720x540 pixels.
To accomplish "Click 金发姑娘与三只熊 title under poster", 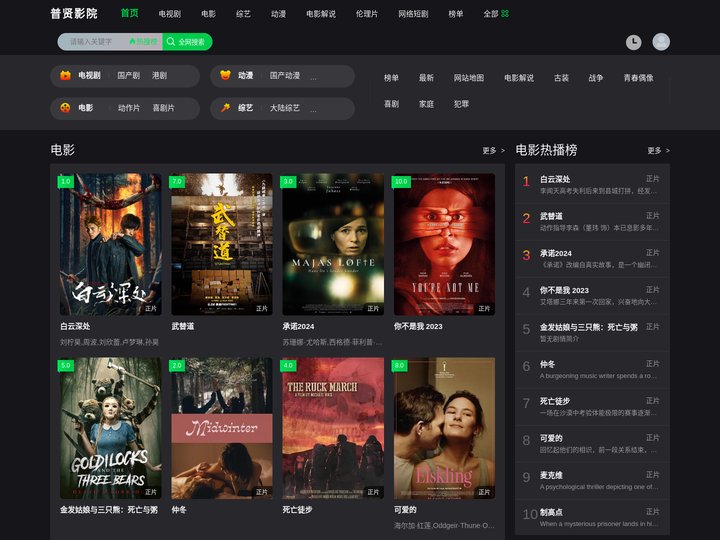I will 109,510.
